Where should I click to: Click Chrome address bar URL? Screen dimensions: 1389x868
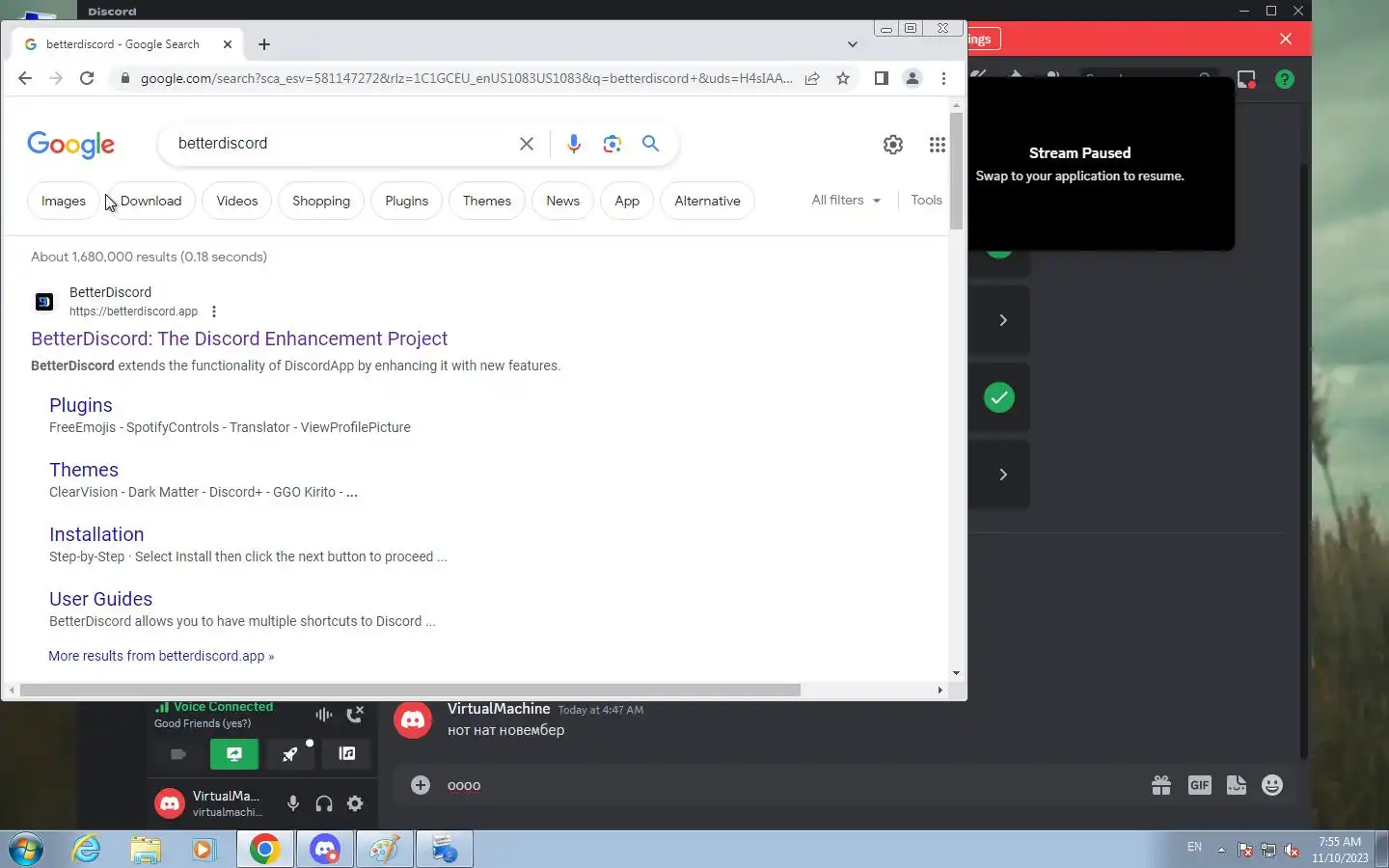point(467,78)
